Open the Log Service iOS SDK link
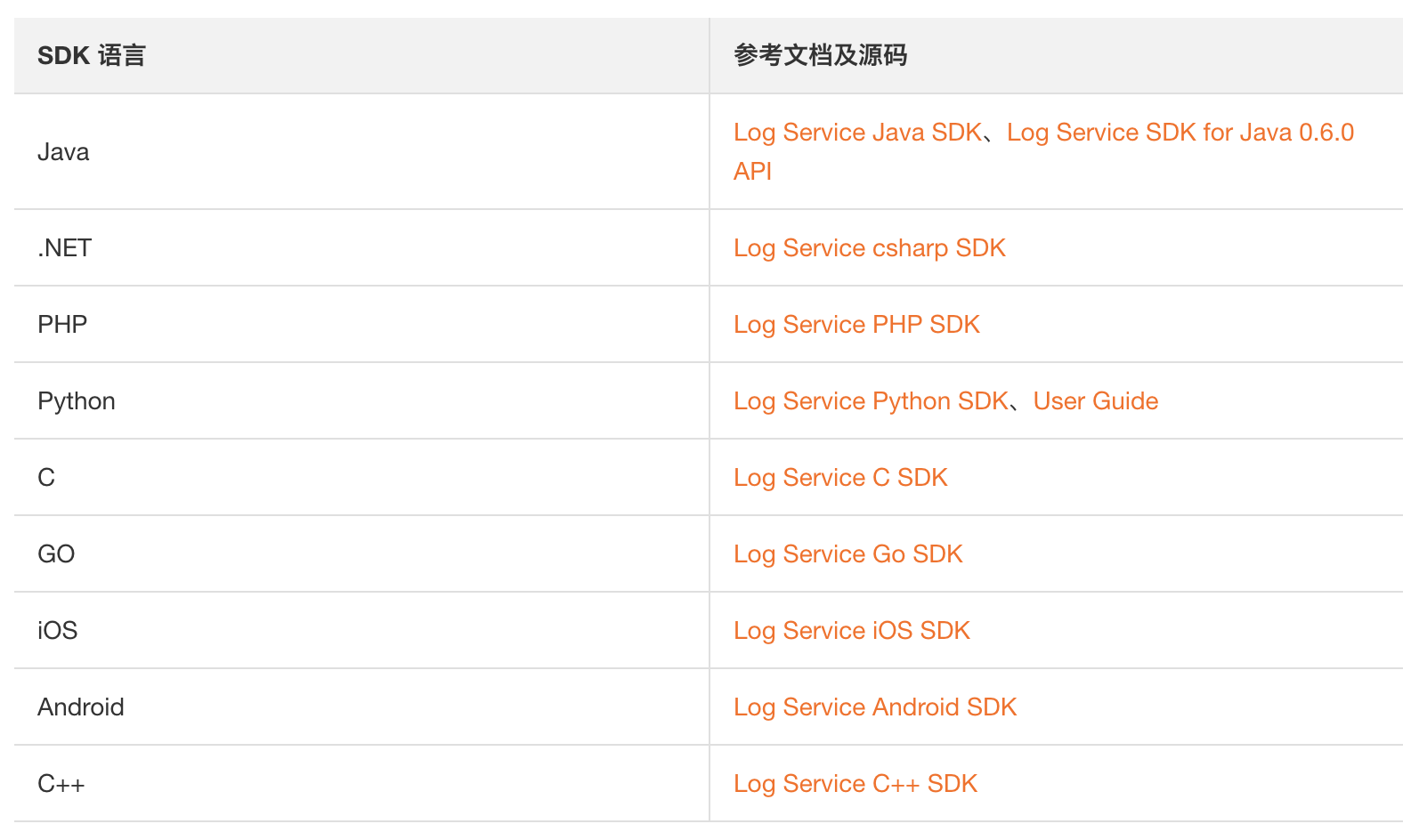Screen dimensions: 1419x840 coord(852,631)
